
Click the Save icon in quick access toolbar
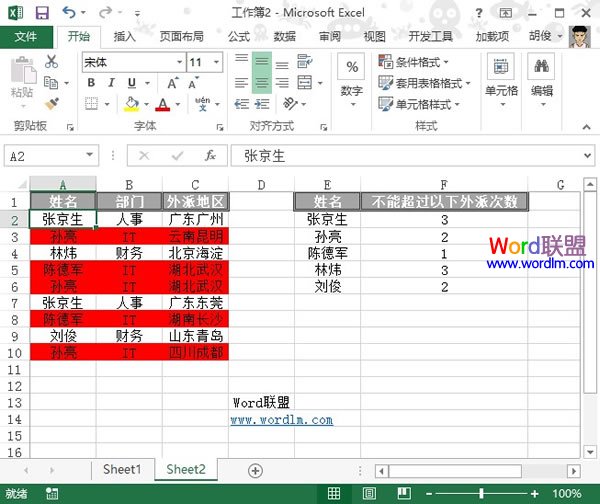pos(42,13)
